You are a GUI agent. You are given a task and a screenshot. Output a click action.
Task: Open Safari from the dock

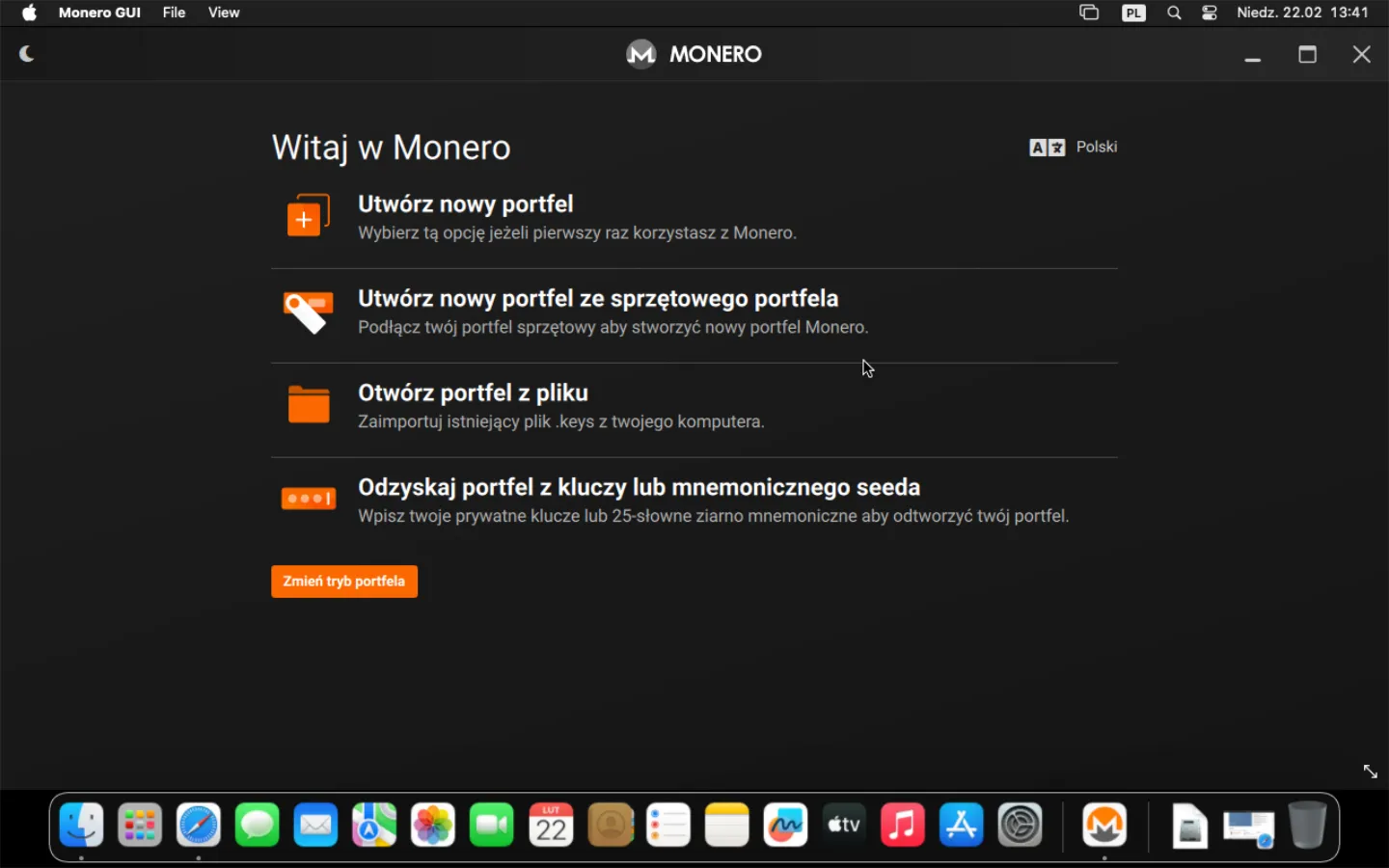point(199,826)
